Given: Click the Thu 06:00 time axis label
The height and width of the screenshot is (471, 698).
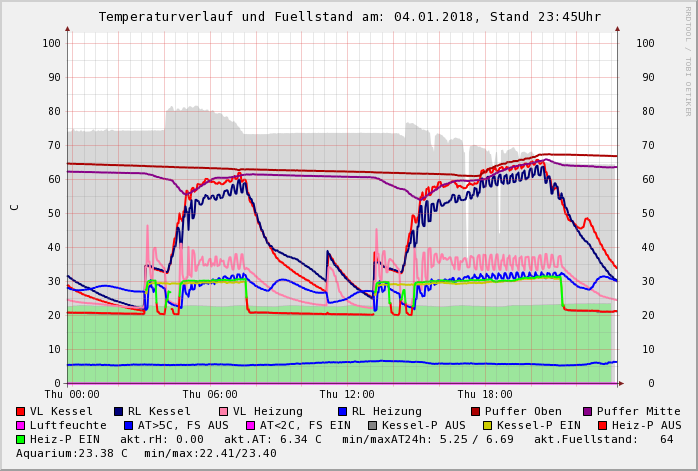Looking at the screenshot, I should point(210,394).
